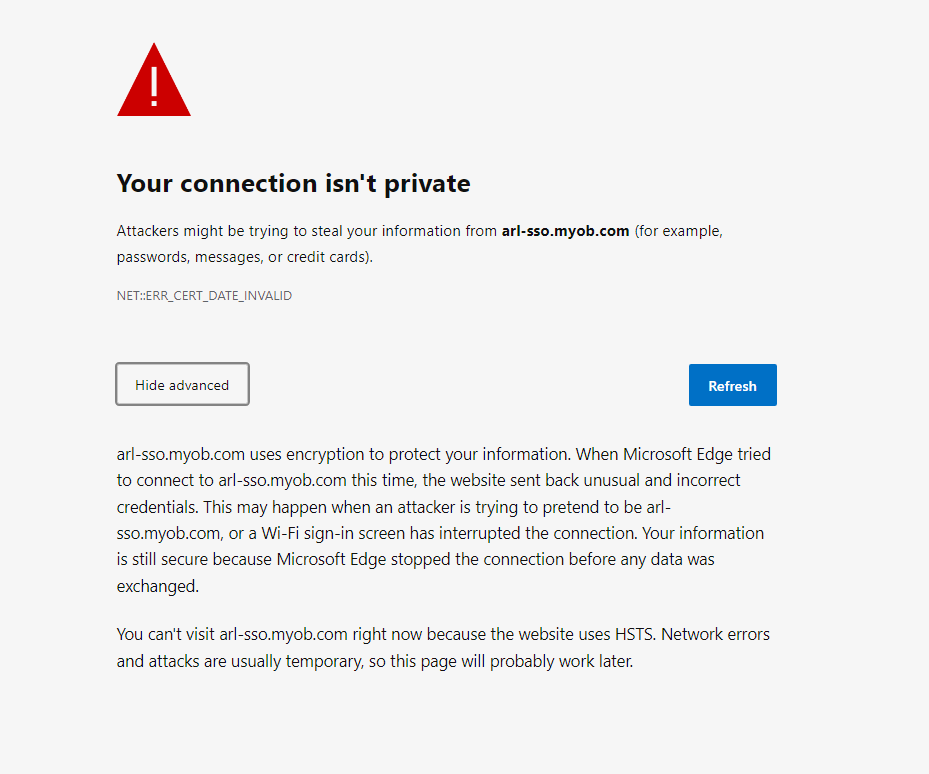Reload the page with the Refresh button

click(x=732, y=385)
